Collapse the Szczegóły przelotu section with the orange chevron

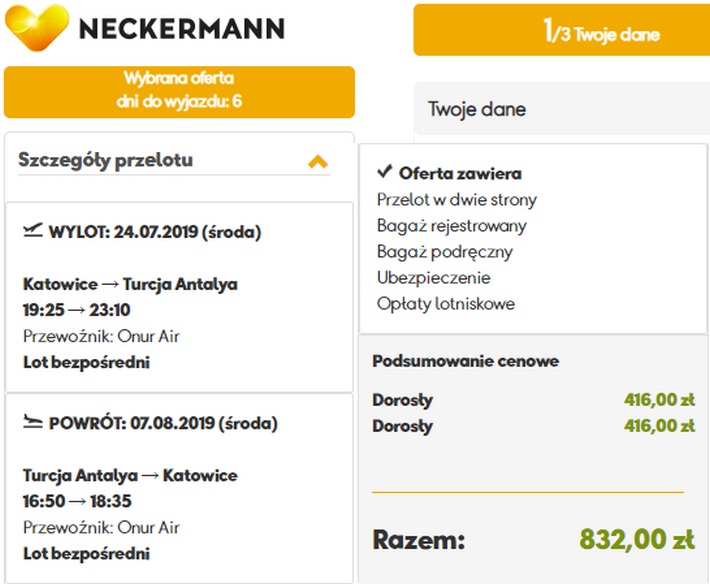point(318,161)
